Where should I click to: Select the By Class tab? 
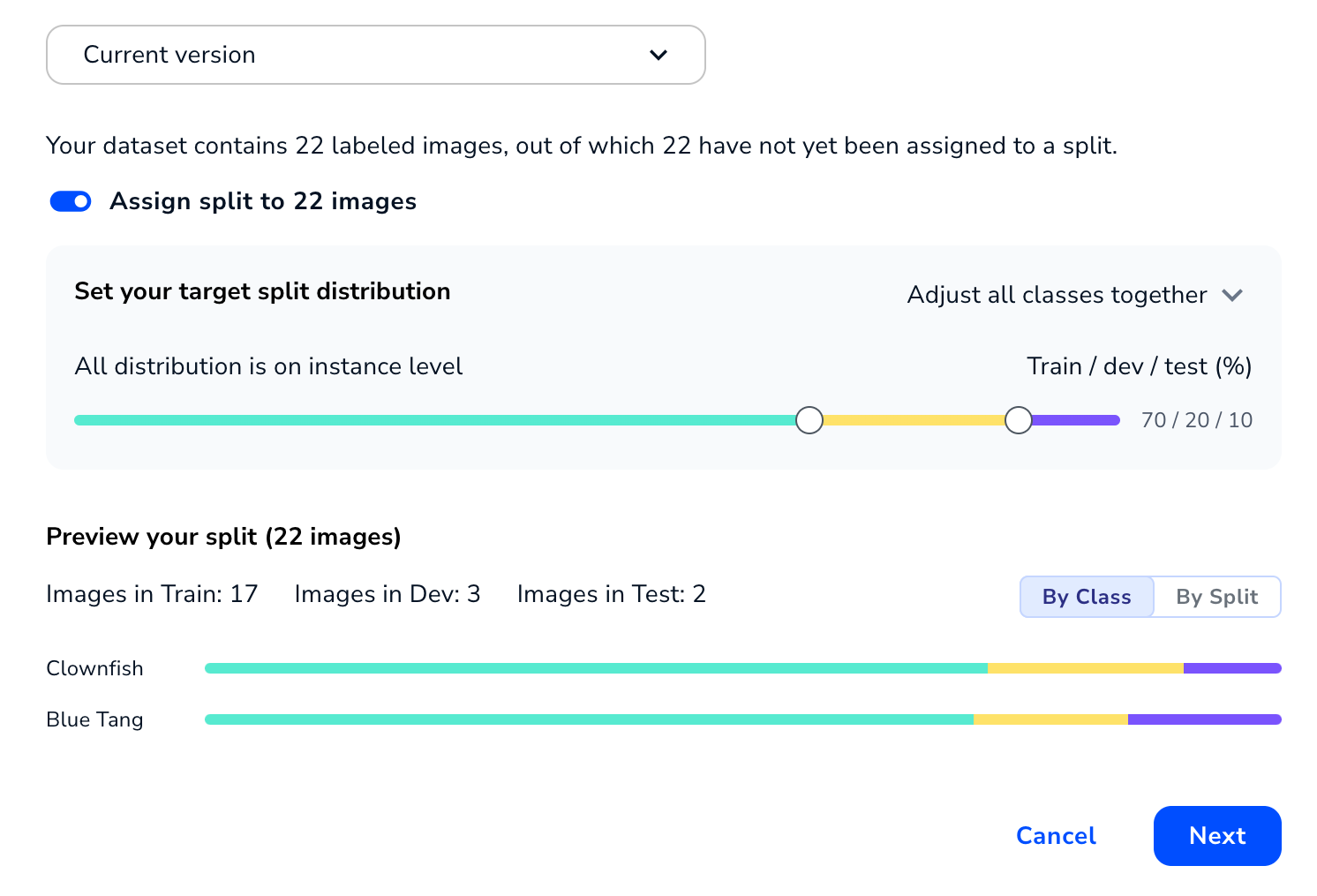tap(1087, 597)
